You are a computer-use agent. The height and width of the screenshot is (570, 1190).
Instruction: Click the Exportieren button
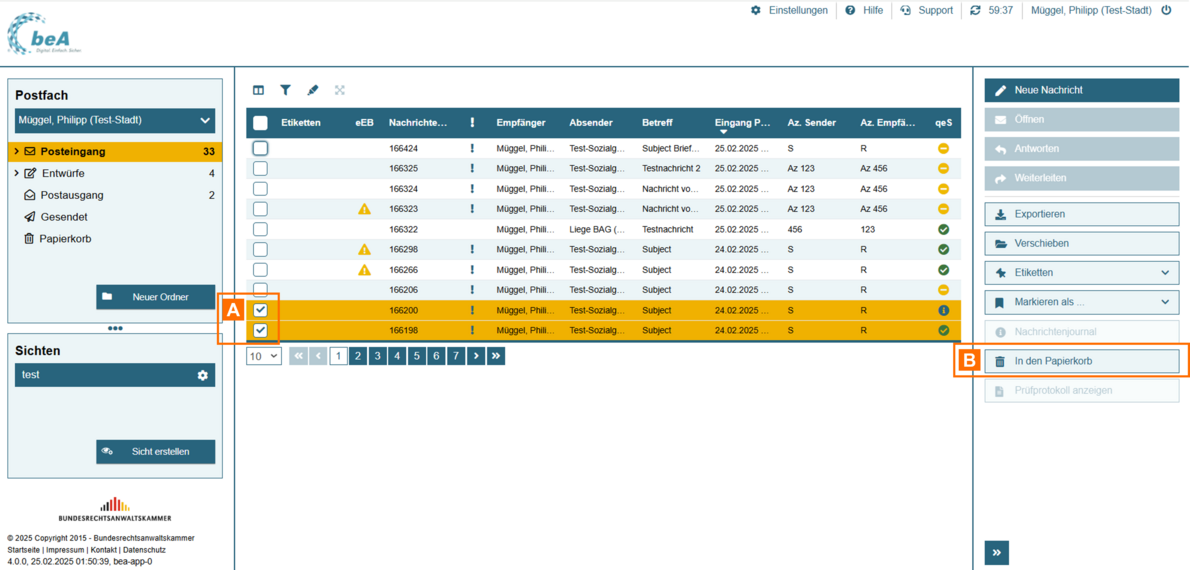coord(1081,214)
